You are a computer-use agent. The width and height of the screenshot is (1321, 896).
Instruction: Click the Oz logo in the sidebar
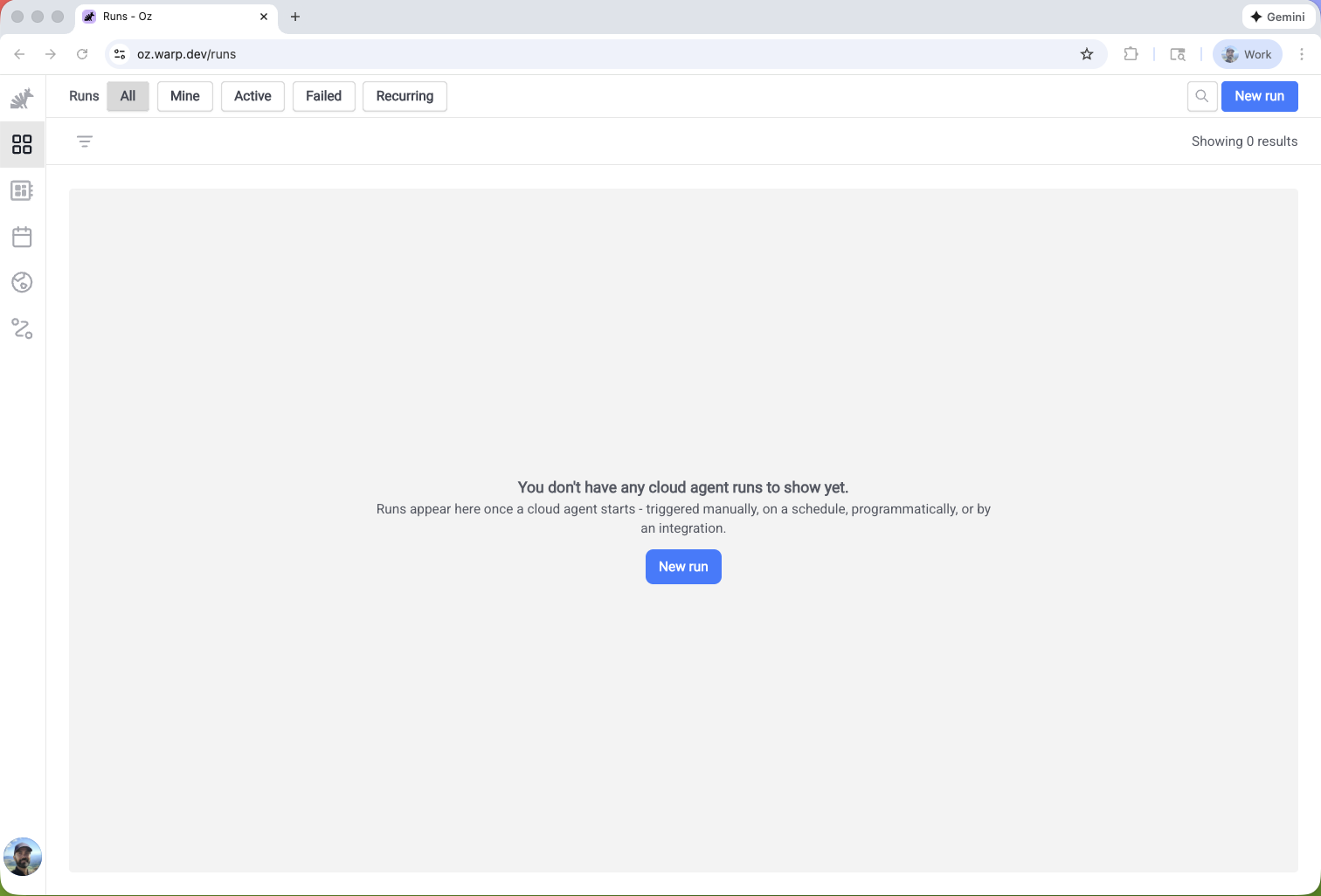coord(22,99)
